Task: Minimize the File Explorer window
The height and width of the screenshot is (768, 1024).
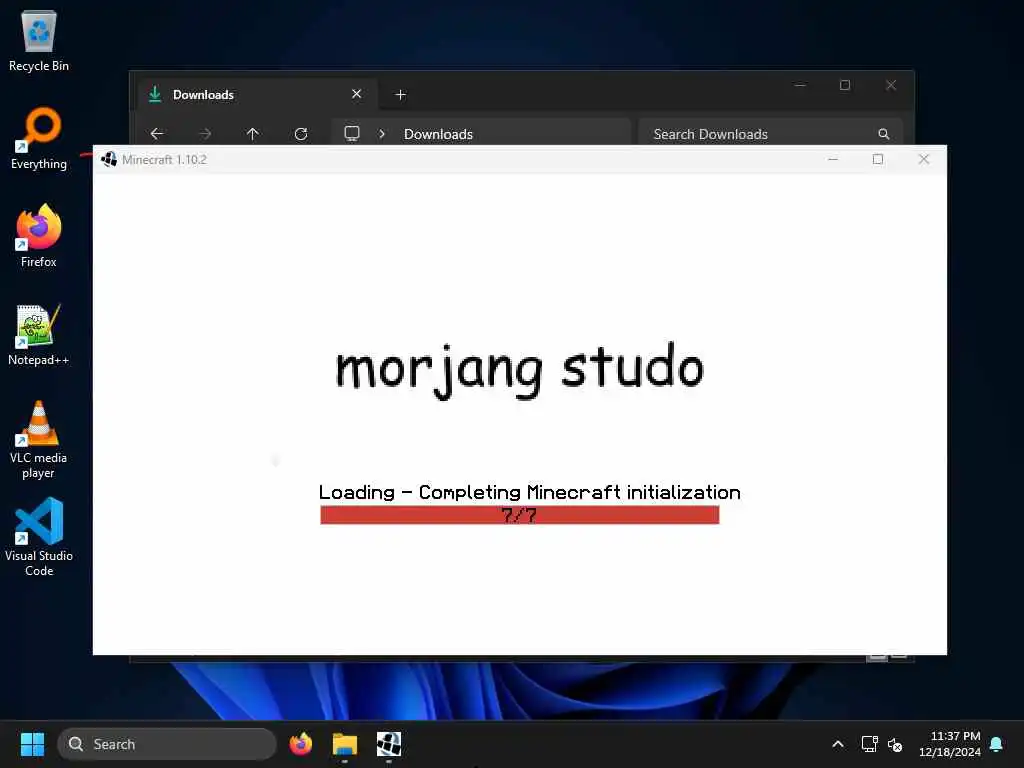Action: coord(800,85)
